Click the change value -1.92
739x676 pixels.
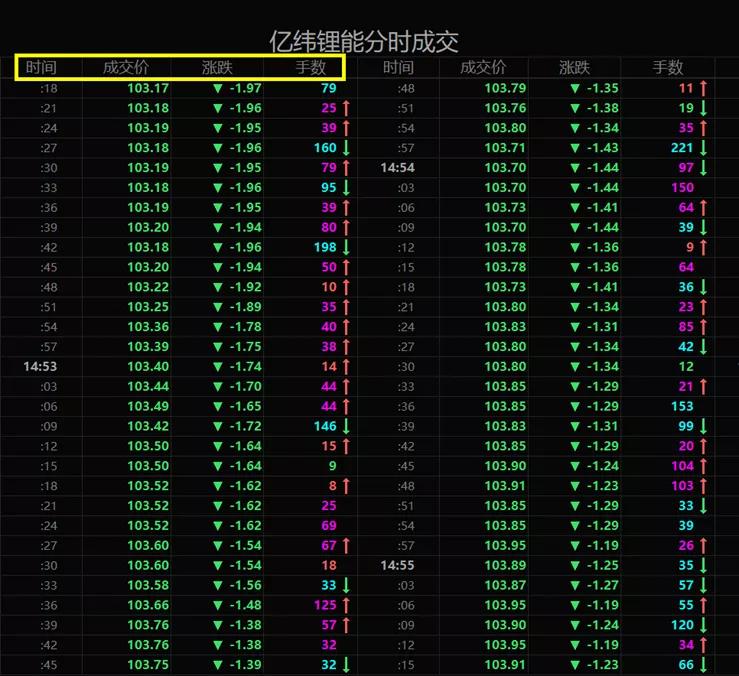tap(246, 287)
